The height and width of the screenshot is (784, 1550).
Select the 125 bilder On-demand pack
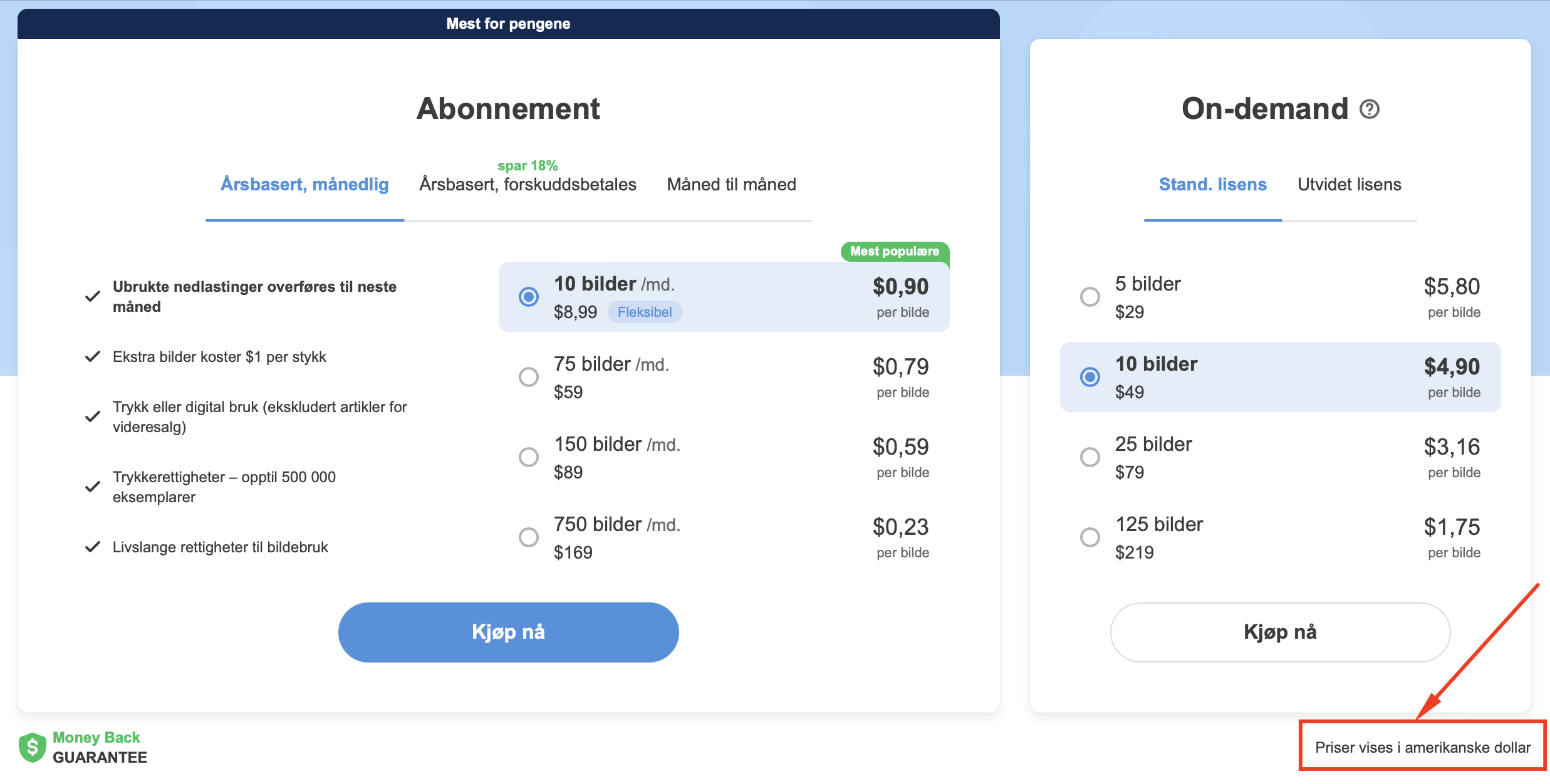[x=1090, y=537]
